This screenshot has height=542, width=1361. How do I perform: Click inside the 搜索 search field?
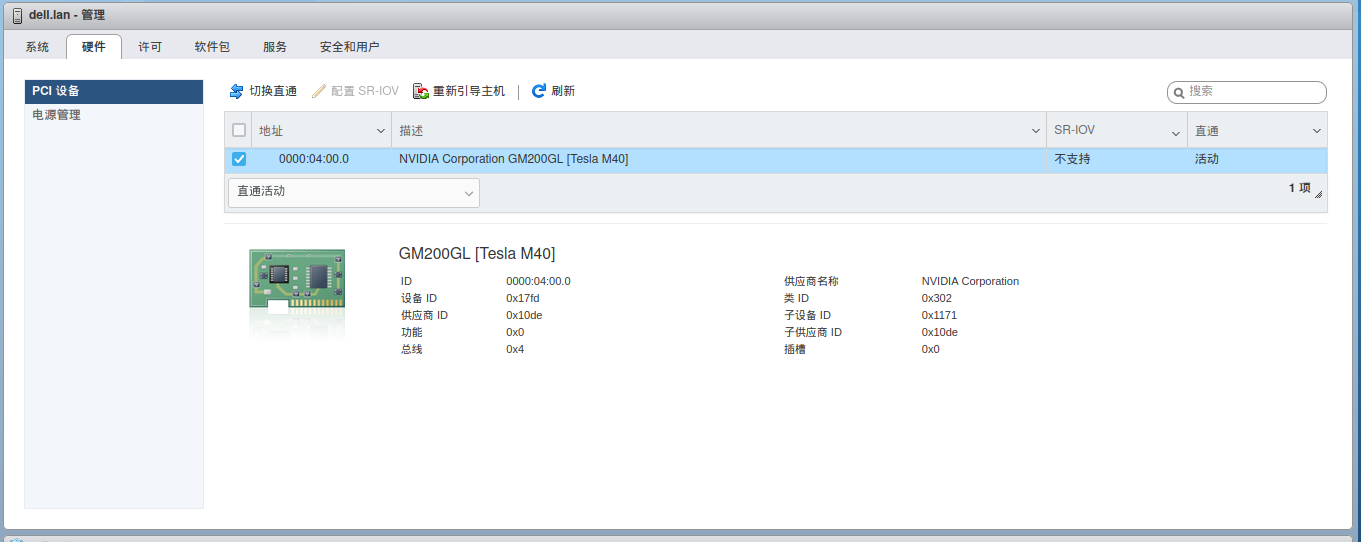(x=1253, y=91)
